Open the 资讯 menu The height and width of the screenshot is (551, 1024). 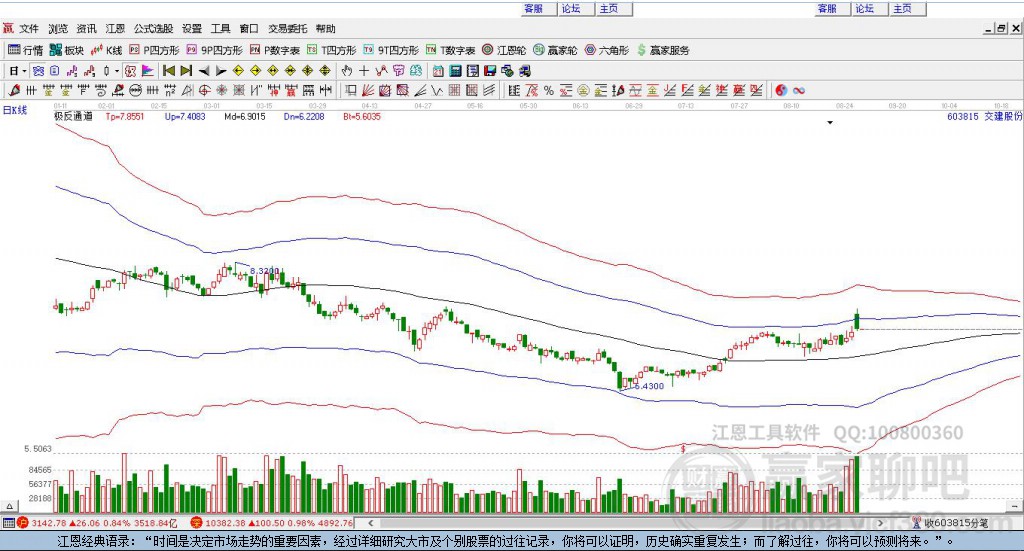[x=86, y=29]
